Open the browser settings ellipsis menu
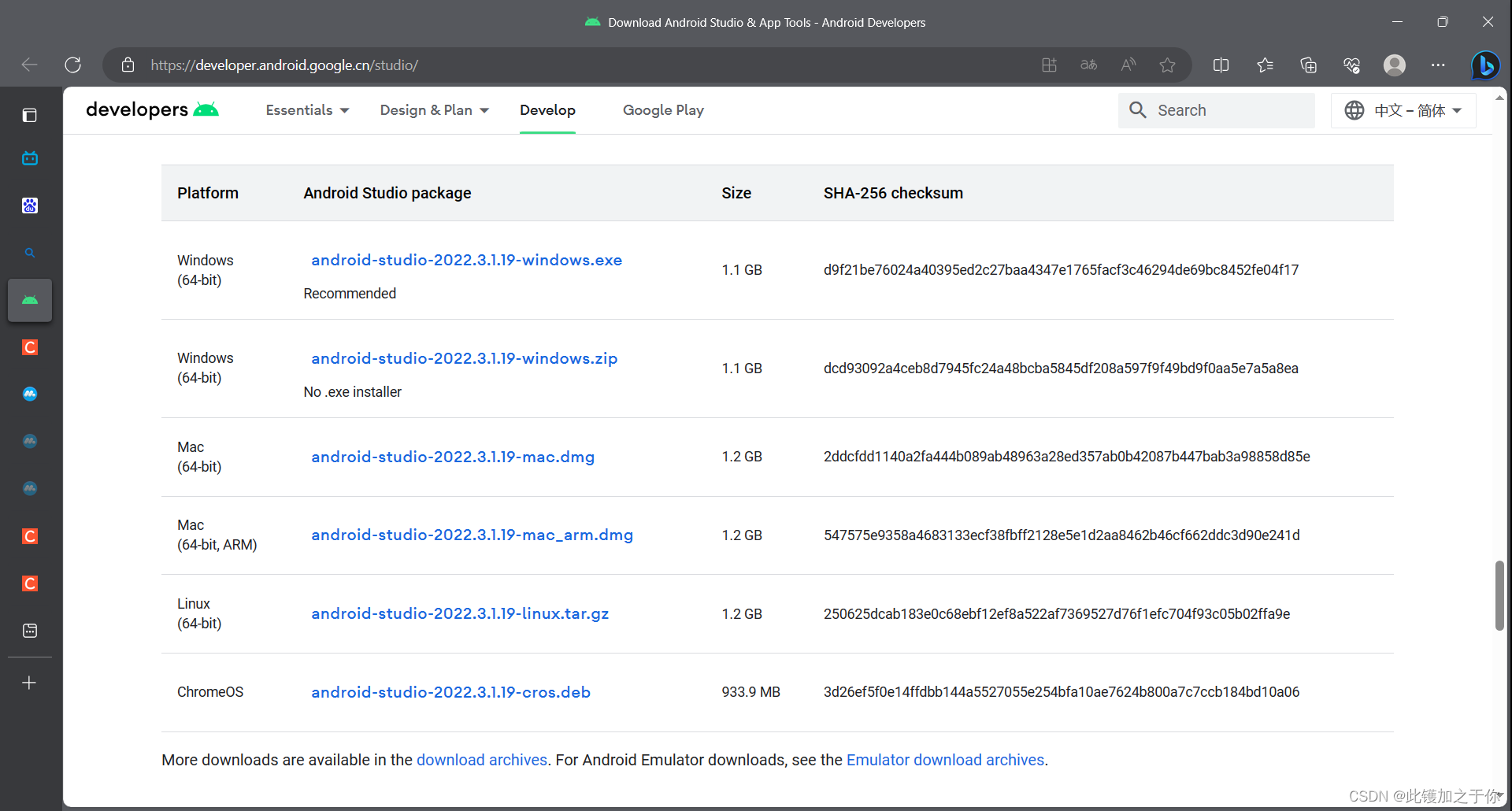1512x811 pixels. [1438, 65]
